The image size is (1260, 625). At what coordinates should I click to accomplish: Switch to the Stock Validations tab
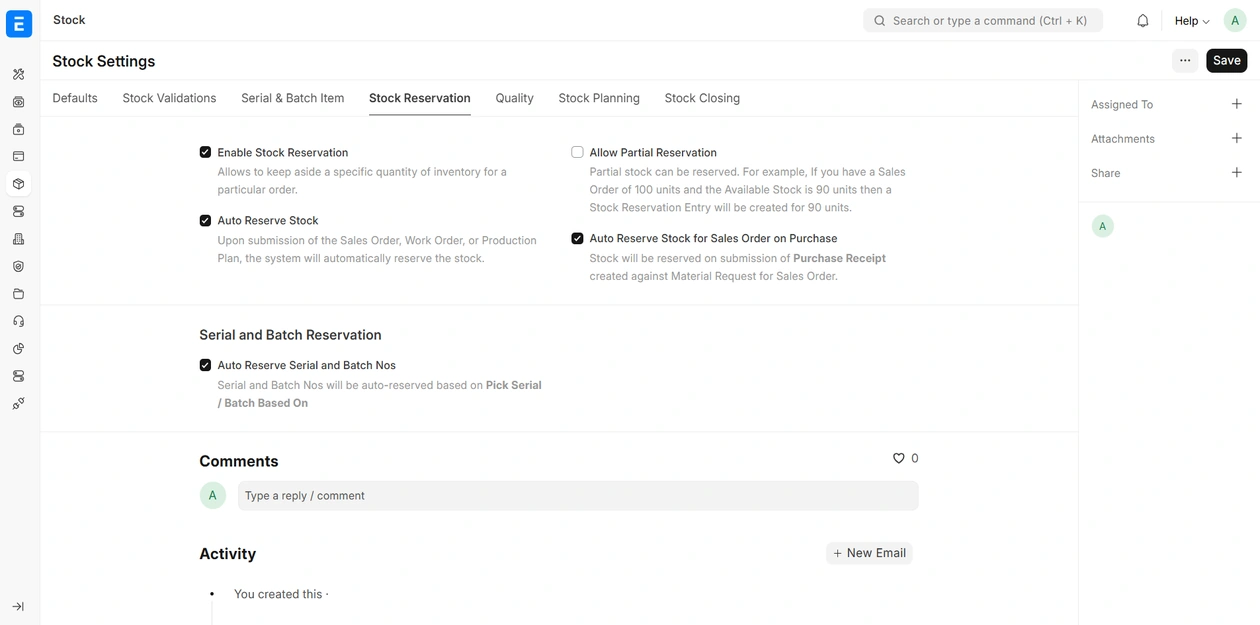tap(169, 98)
